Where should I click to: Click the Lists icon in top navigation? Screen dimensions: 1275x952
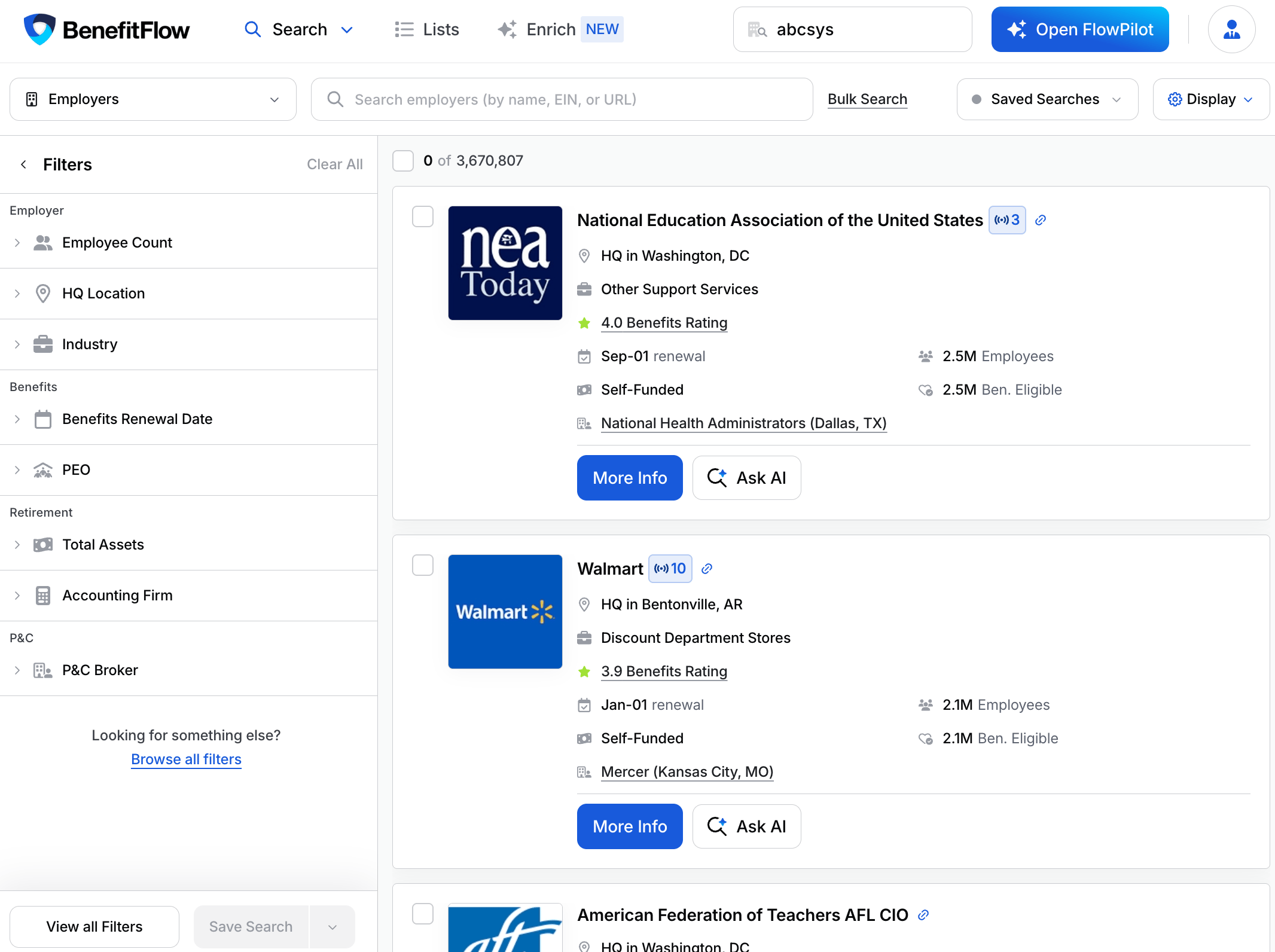404,29
